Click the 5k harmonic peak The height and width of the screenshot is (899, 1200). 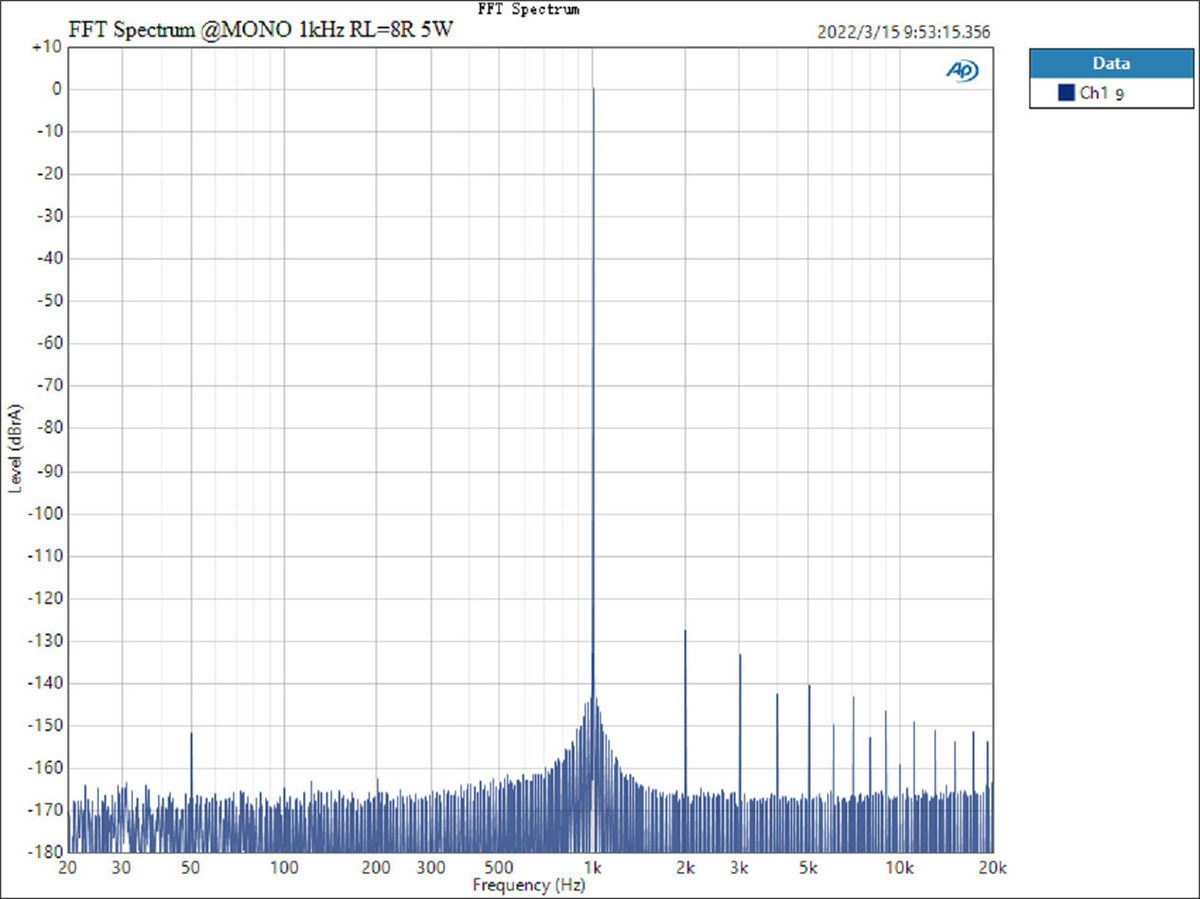point(809,687)
